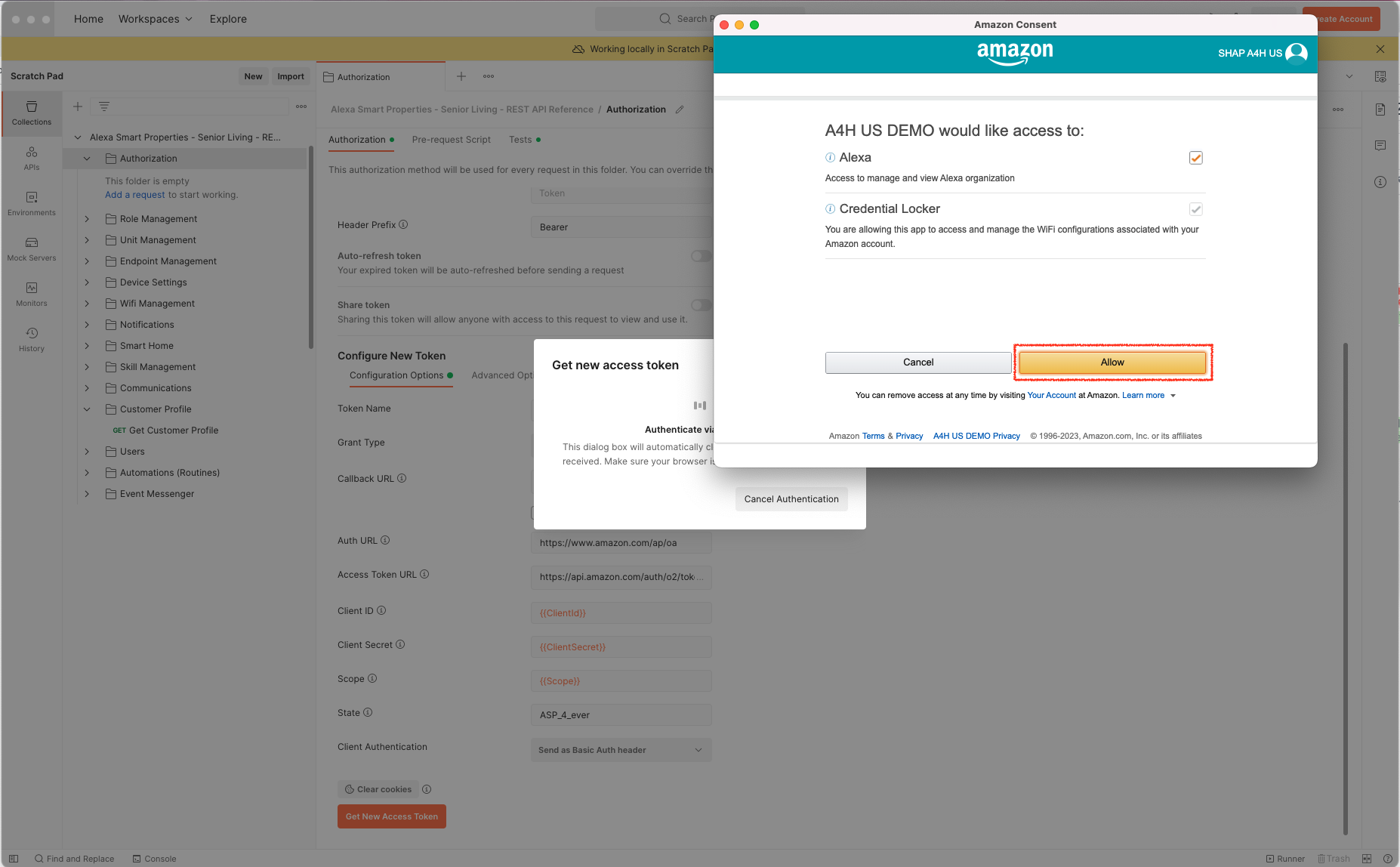This screenshot has width=1400, height=867.
Task: Switch to the Pre-request Script tab
Action: (x=452, y=140)
